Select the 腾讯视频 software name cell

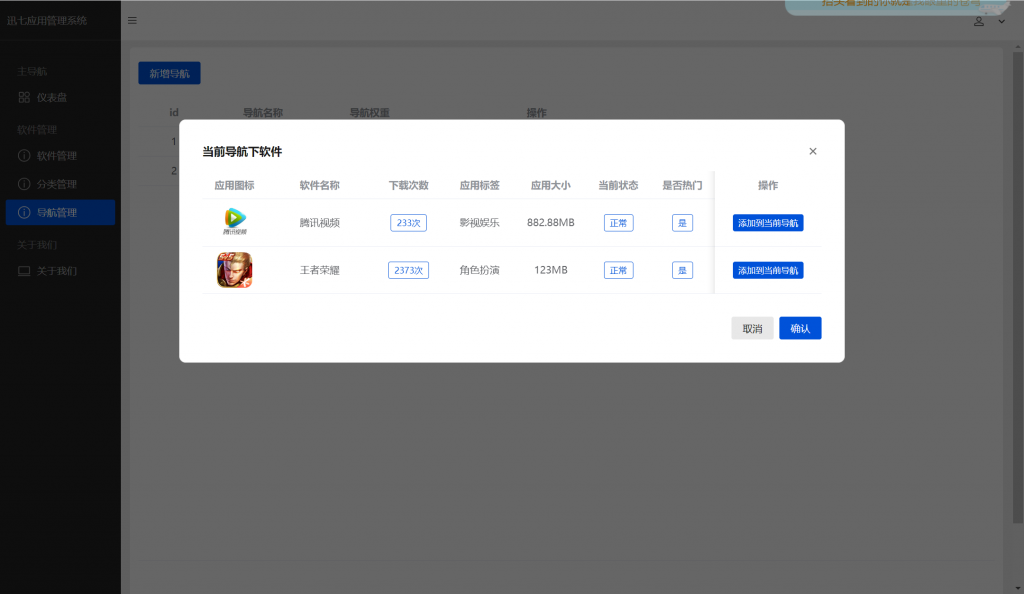coord(319,223)
